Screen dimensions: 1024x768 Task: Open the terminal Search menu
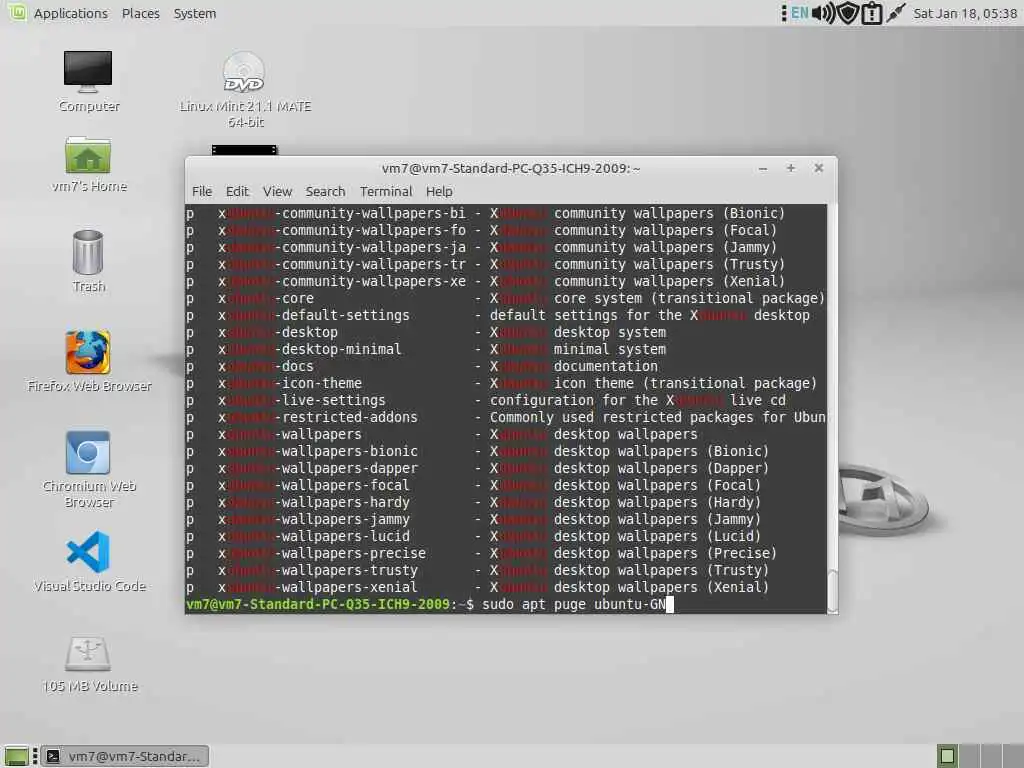325,191
